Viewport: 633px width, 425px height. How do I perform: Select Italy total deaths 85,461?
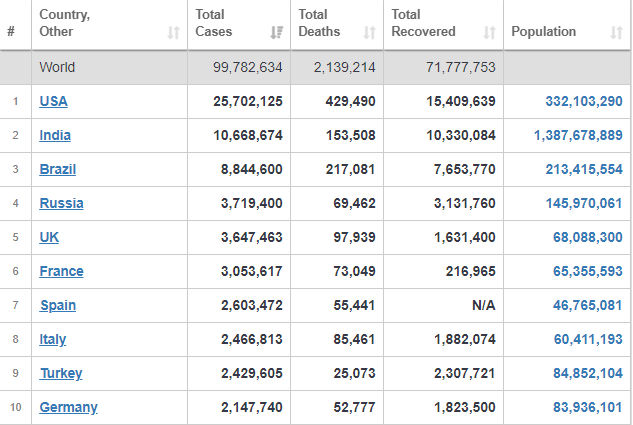coord(354,339)
